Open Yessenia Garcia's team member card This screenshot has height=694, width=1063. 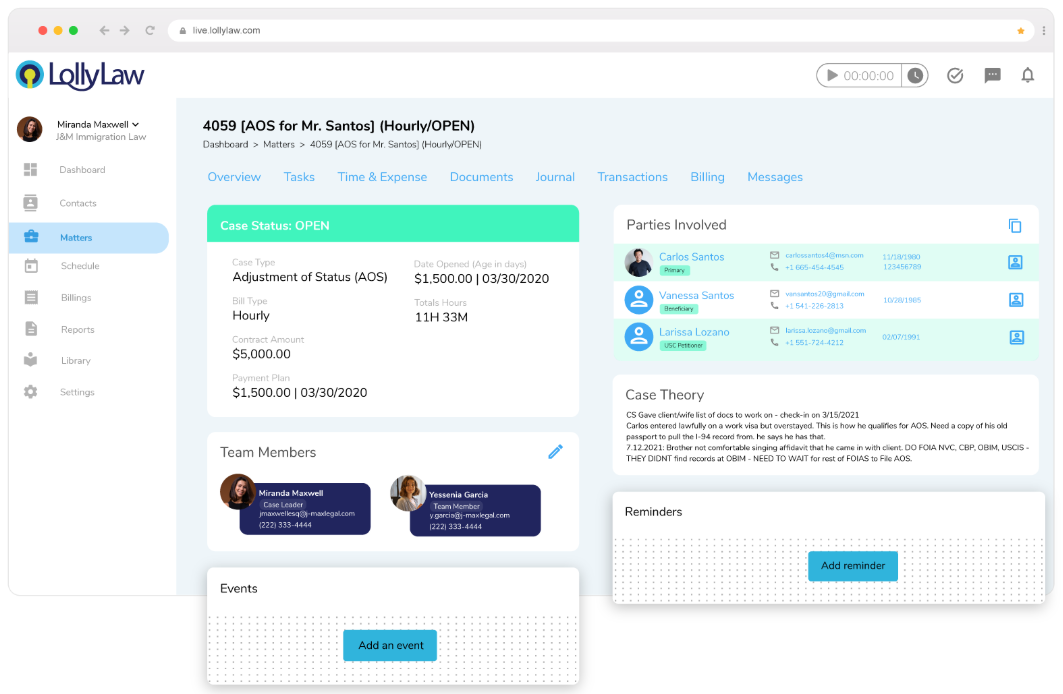tap(475, 510)
